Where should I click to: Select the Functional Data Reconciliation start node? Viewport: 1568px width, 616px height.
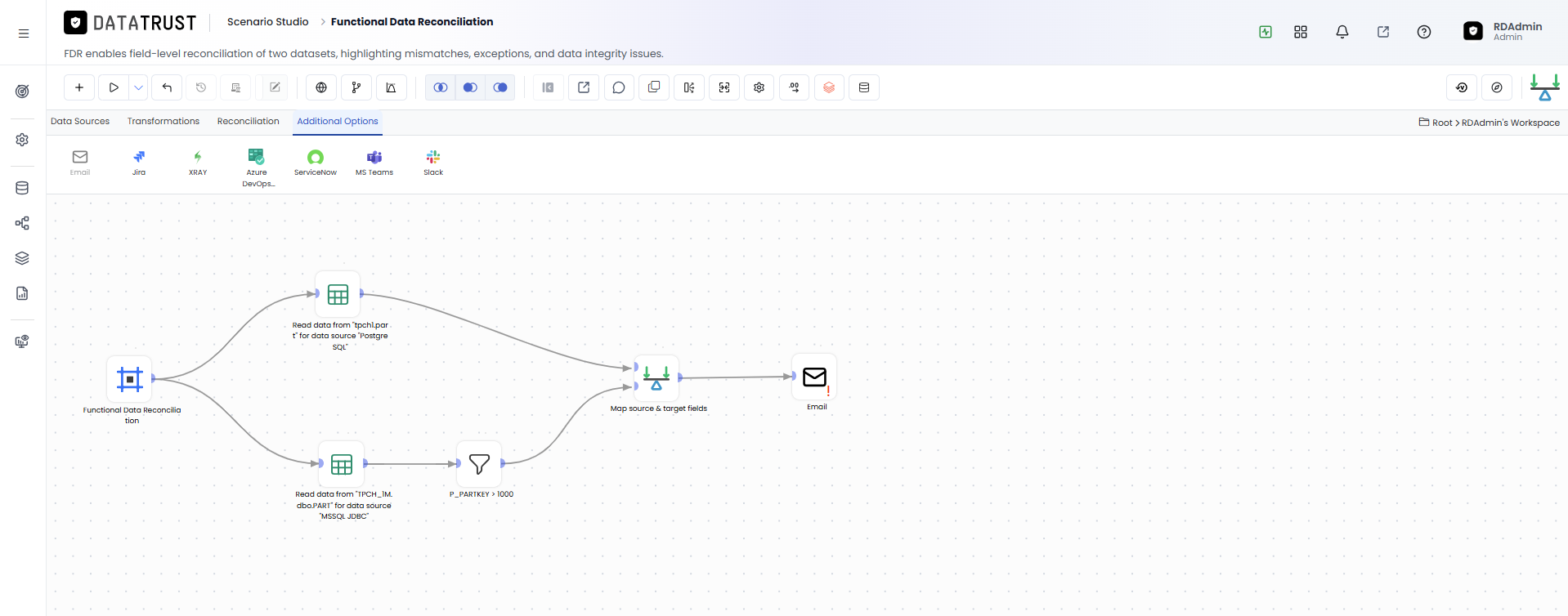click(130, 379)
